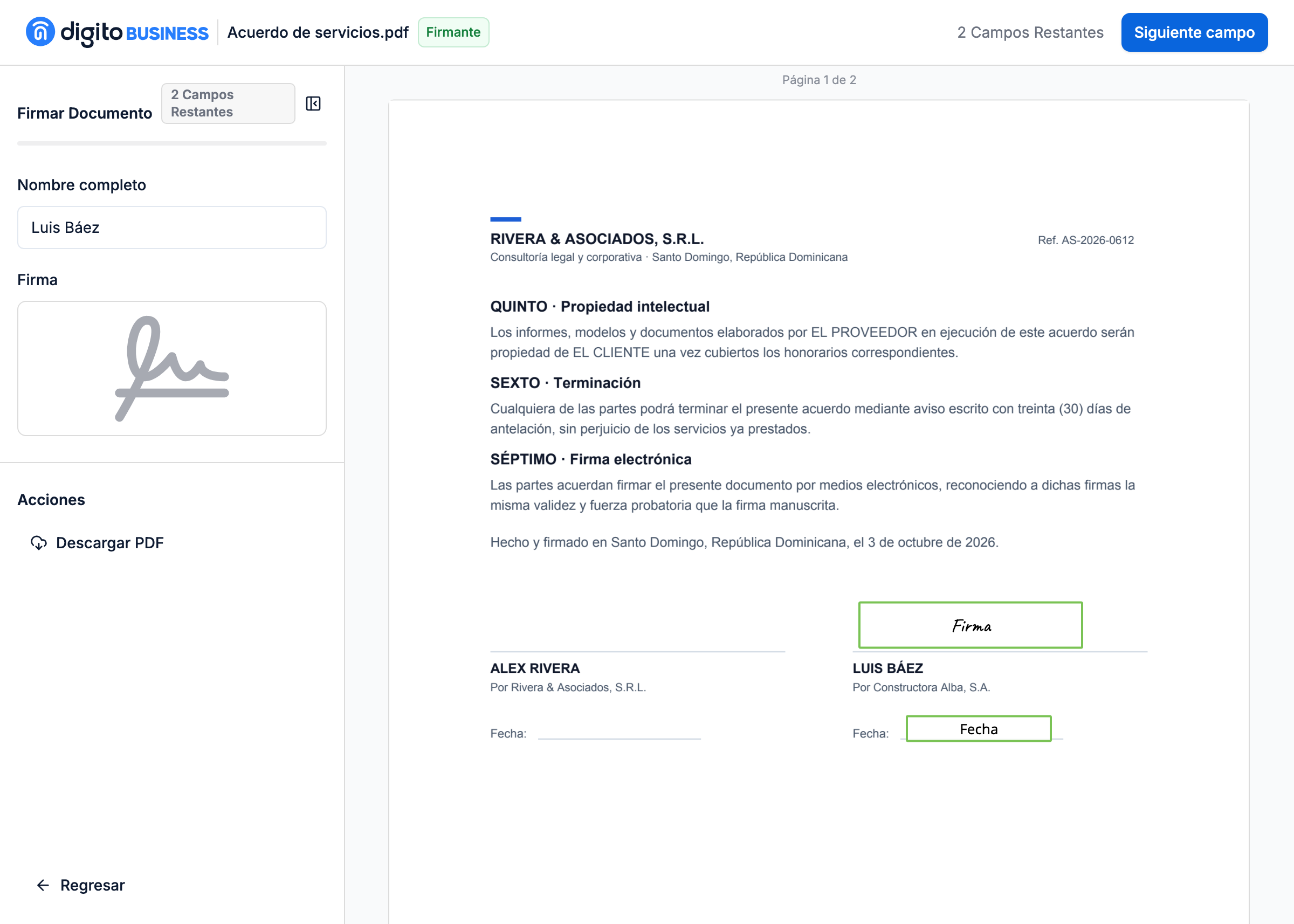Click signer name LUIS BÁEZ

click(x=887, y=668)
